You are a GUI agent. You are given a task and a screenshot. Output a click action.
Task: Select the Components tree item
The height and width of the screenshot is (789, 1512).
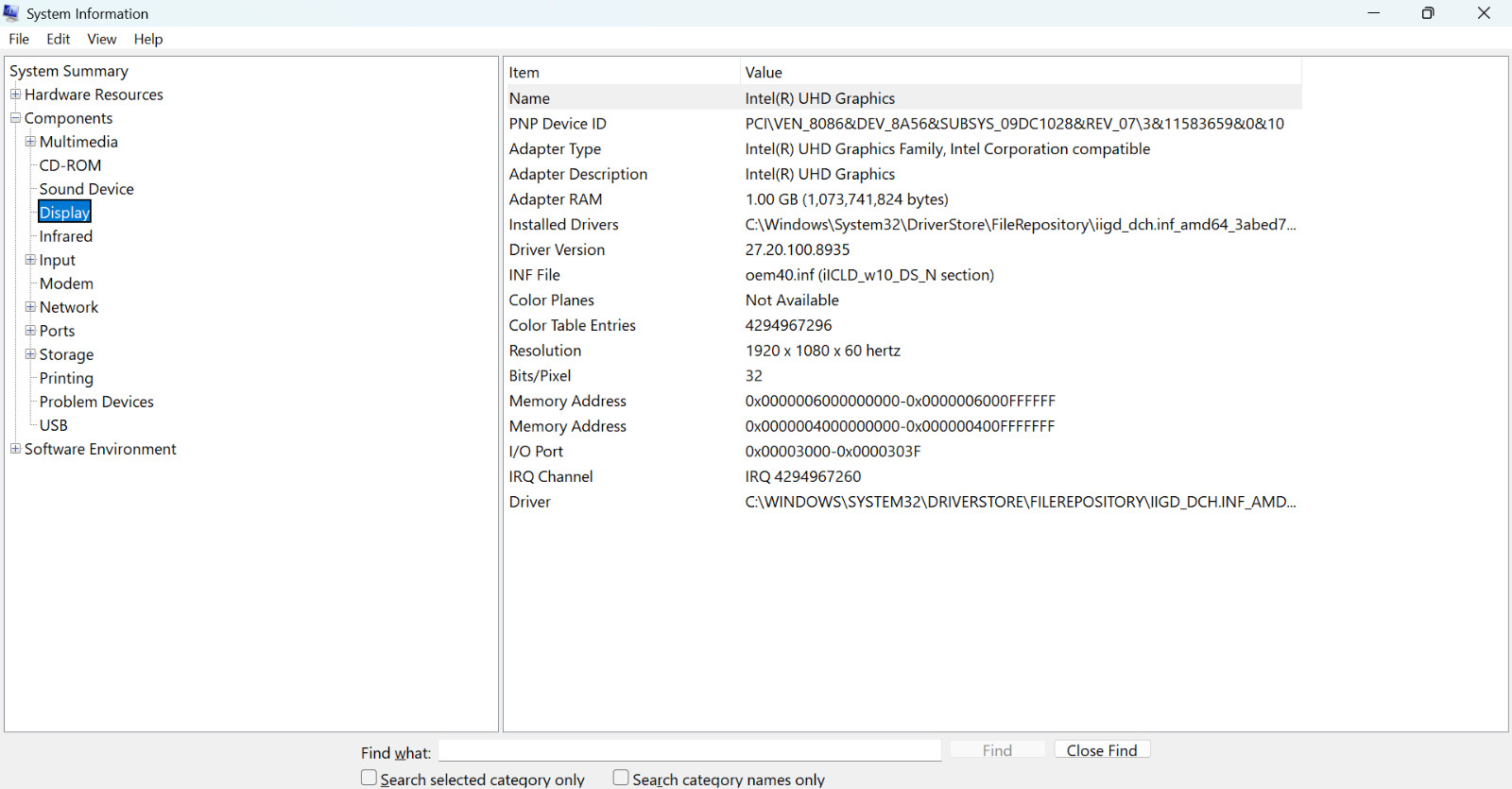coord(68,118)
